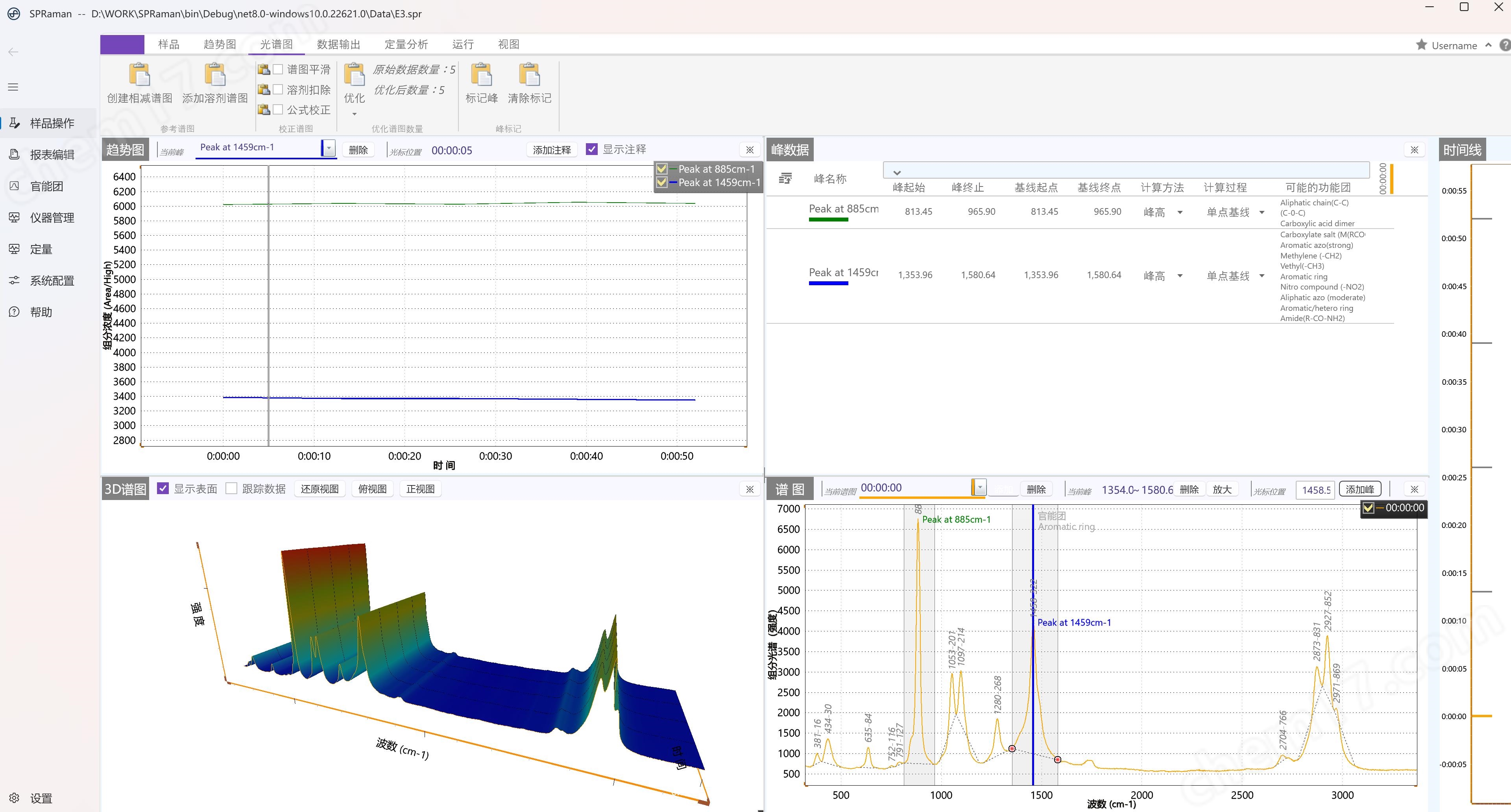
Task: Click the 清除标记 icon
Action: tap(530, 74)
